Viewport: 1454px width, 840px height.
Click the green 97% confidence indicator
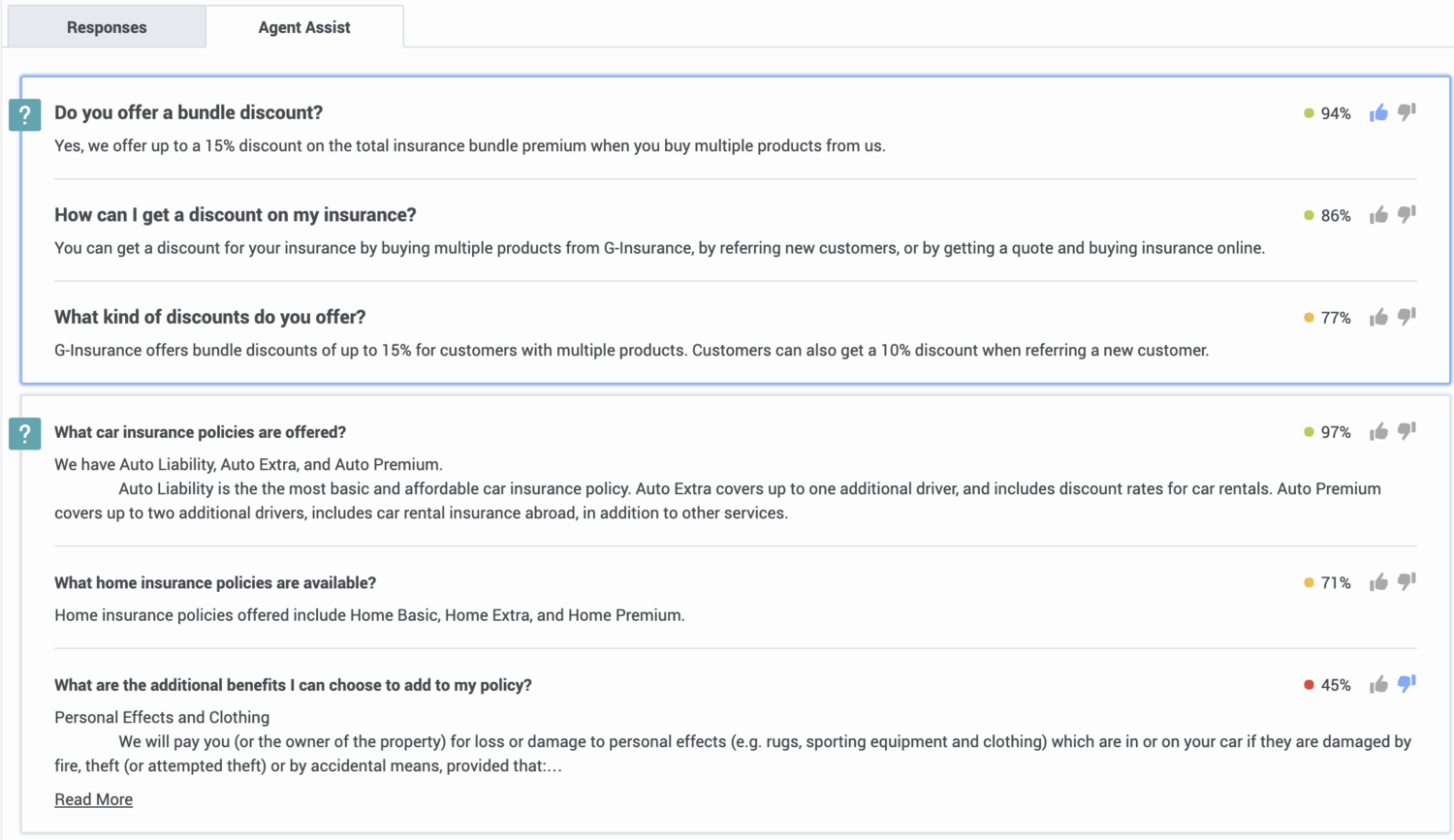coord(1327,432)
